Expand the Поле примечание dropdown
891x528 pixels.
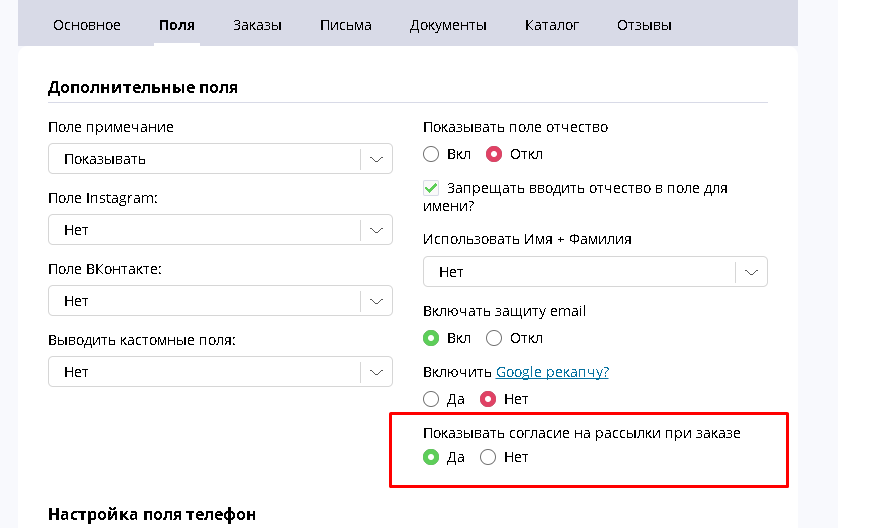(x=220, y=159)
